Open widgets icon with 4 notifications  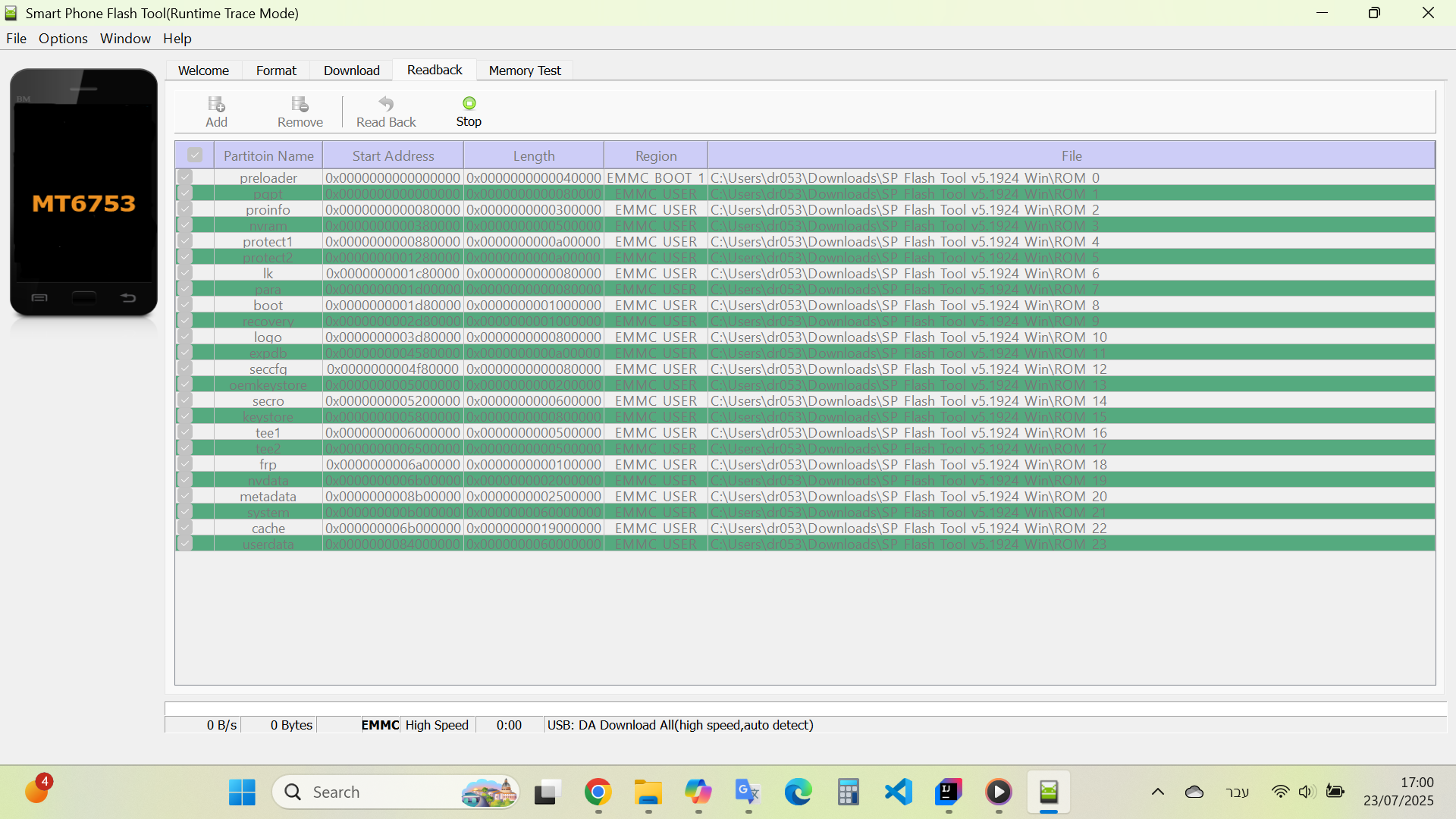point(36,791)
